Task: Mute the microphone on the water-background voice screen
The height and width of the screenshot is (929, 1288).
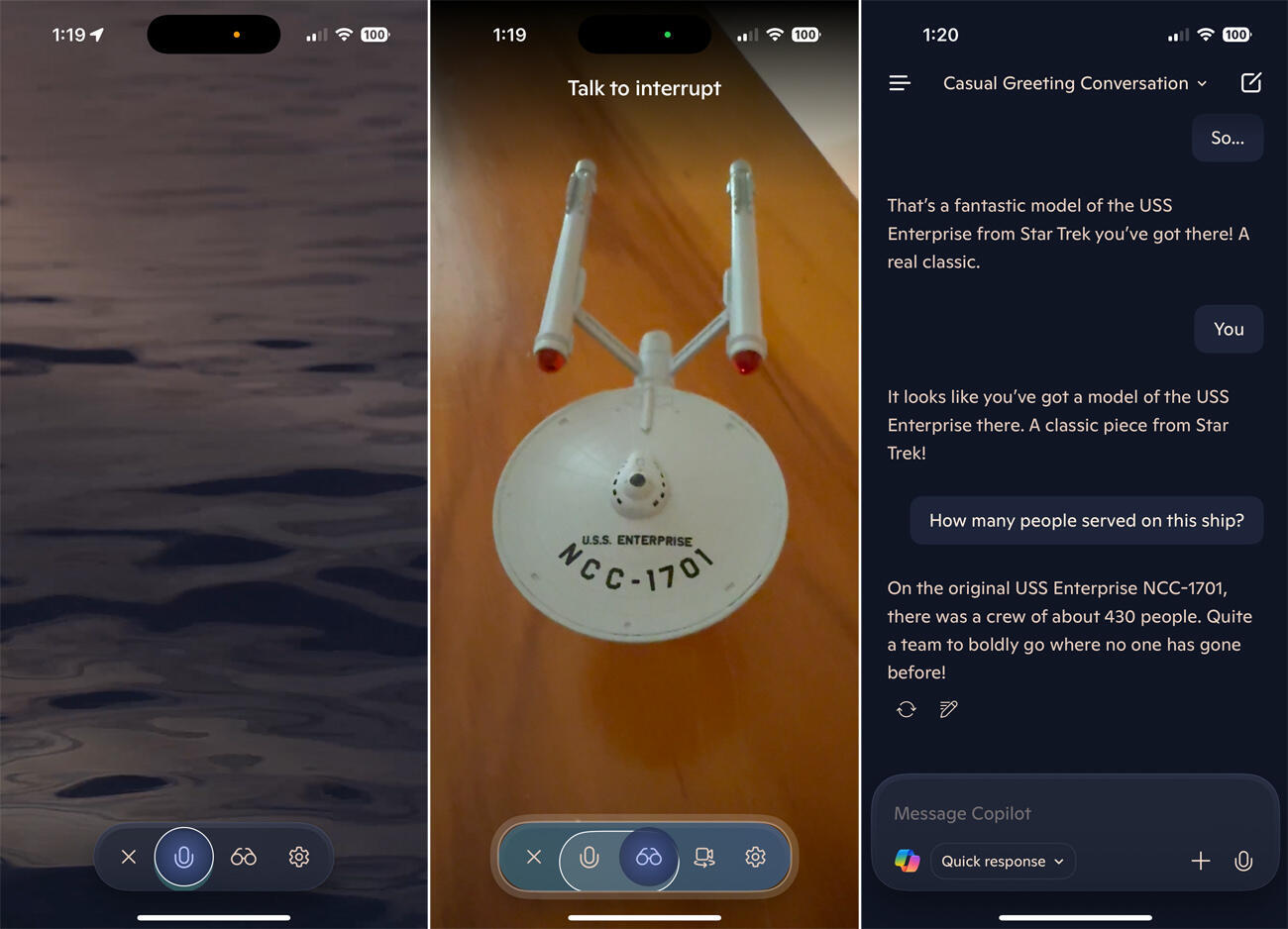Action: point(184,857)
